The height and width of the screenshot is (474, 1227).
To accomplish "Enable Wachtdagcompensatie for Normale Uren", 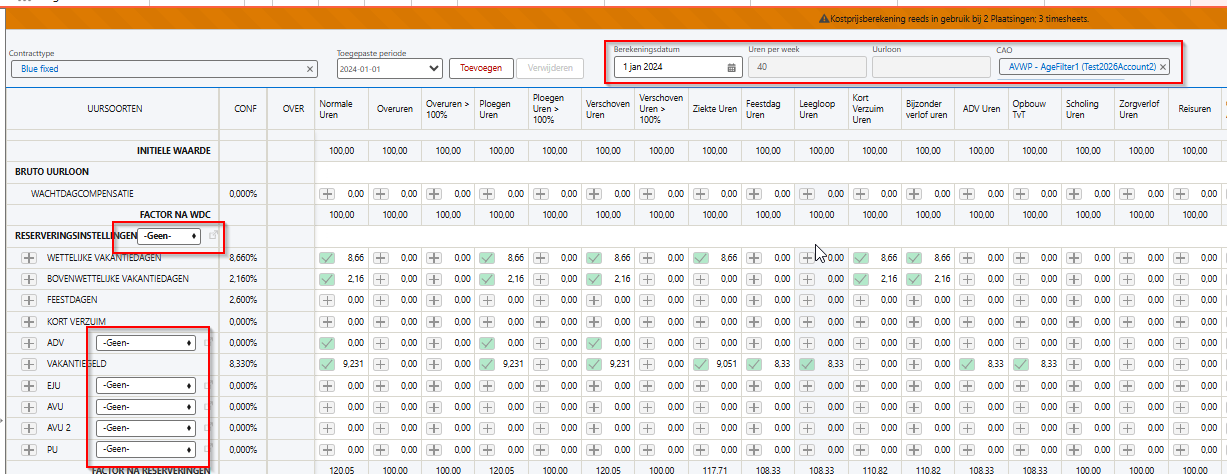I will (328, 193).
